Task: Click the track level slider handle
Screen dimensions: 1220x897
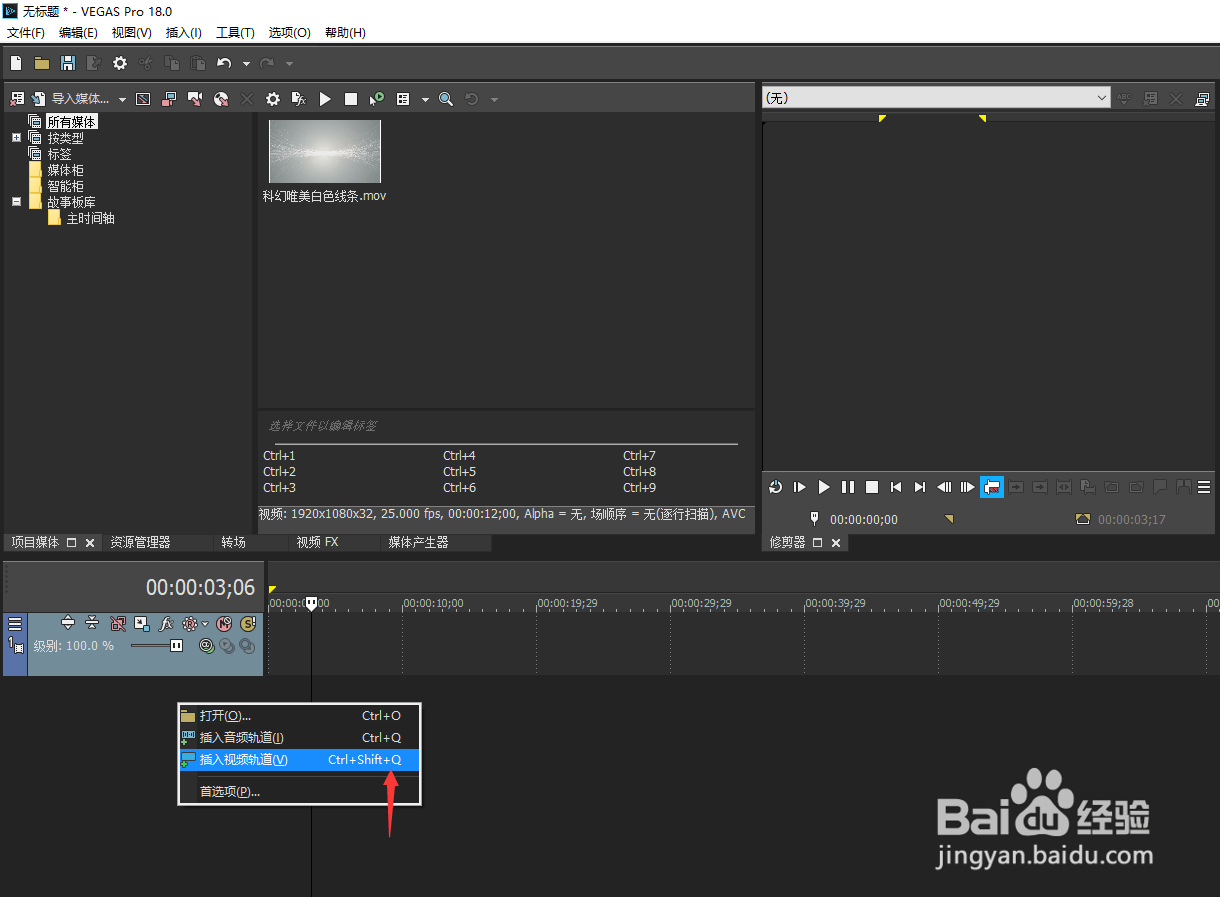Action: pos(176,646)
